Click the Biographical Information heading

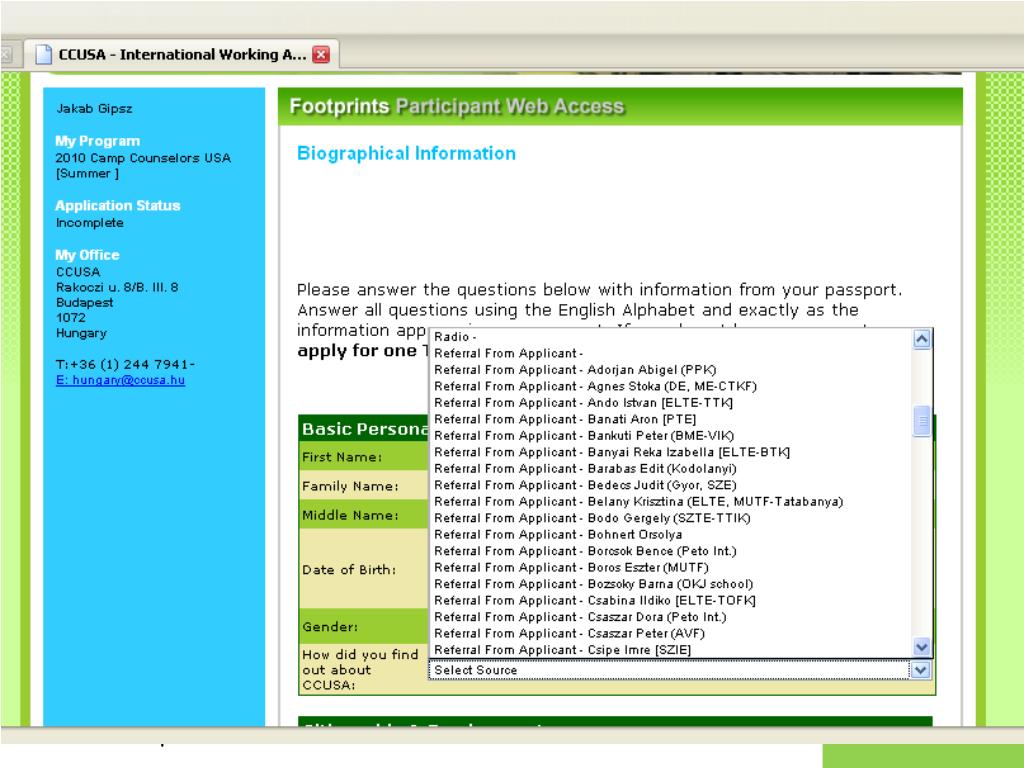406,153
